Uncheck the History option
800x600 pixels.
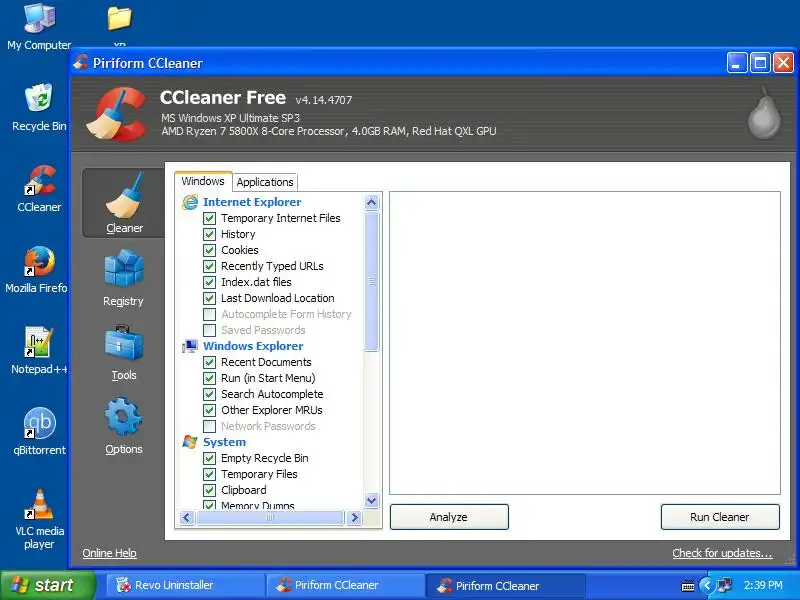pyautogui.click(x=209, y=234)
